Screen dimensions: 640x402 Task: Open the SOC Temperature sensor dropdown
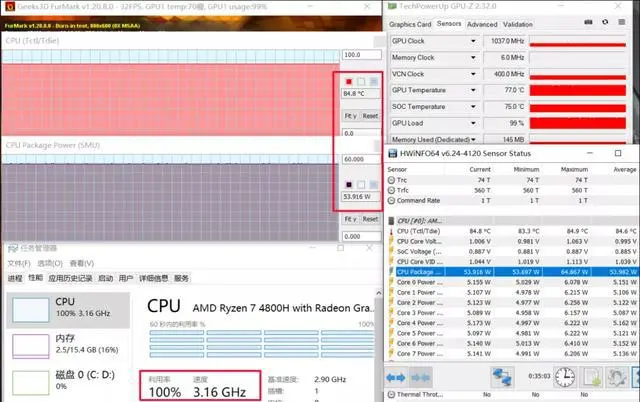click(473, 107)
